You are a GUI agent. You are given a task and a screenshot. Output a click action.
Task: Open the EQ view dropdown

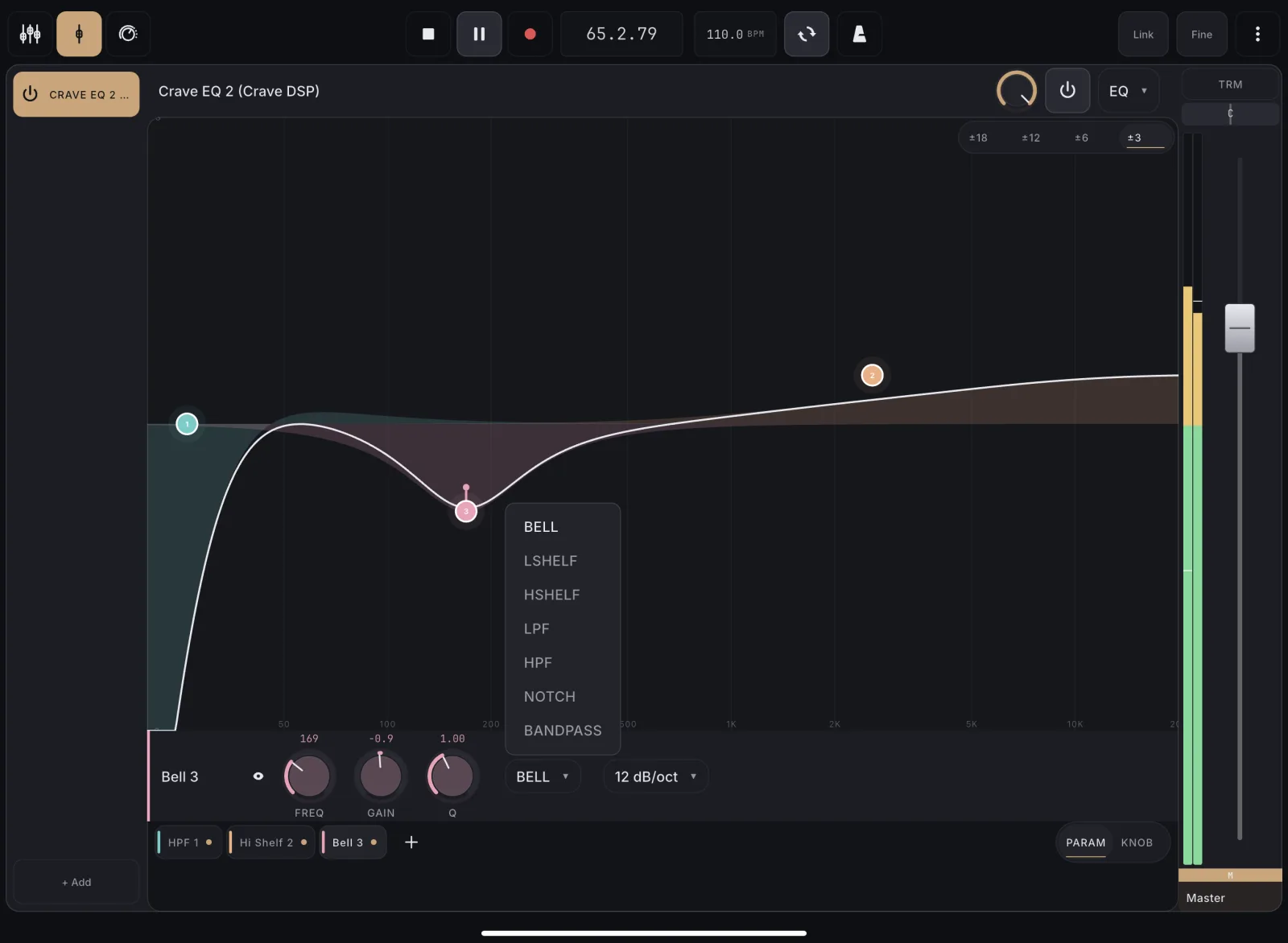click(1128, 91)
